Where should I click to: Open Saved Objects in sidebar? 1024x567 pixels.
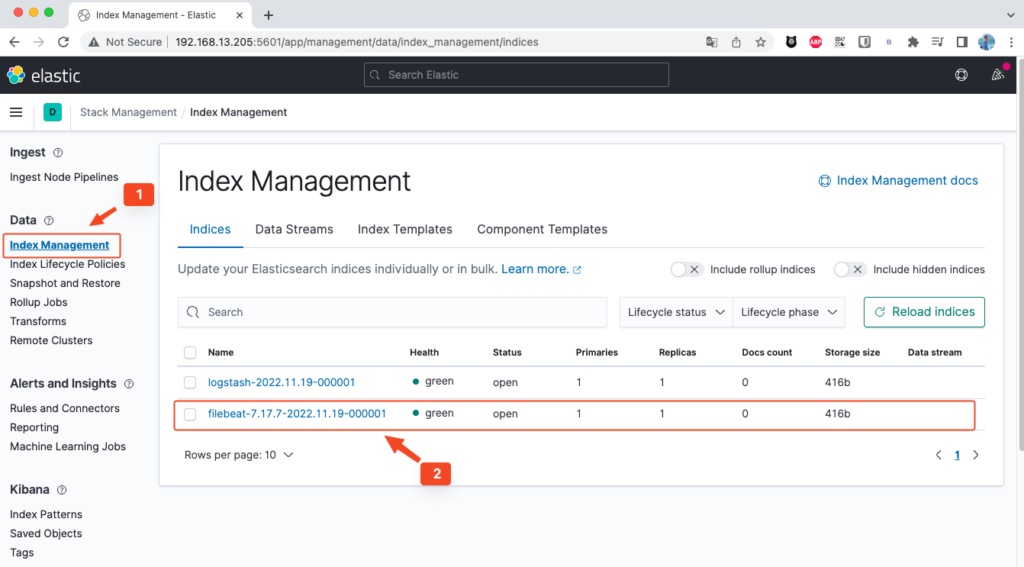tap(46, 533)
